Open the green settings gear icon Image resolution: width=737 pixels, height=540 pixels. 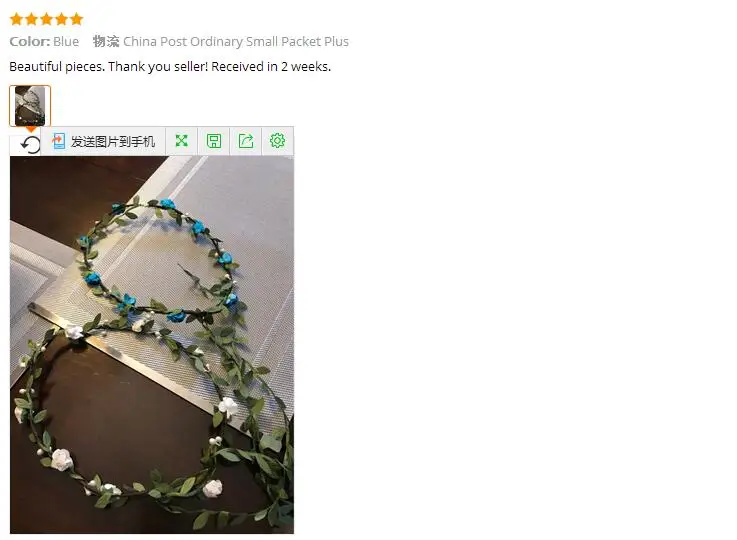[x=277, y=141]
